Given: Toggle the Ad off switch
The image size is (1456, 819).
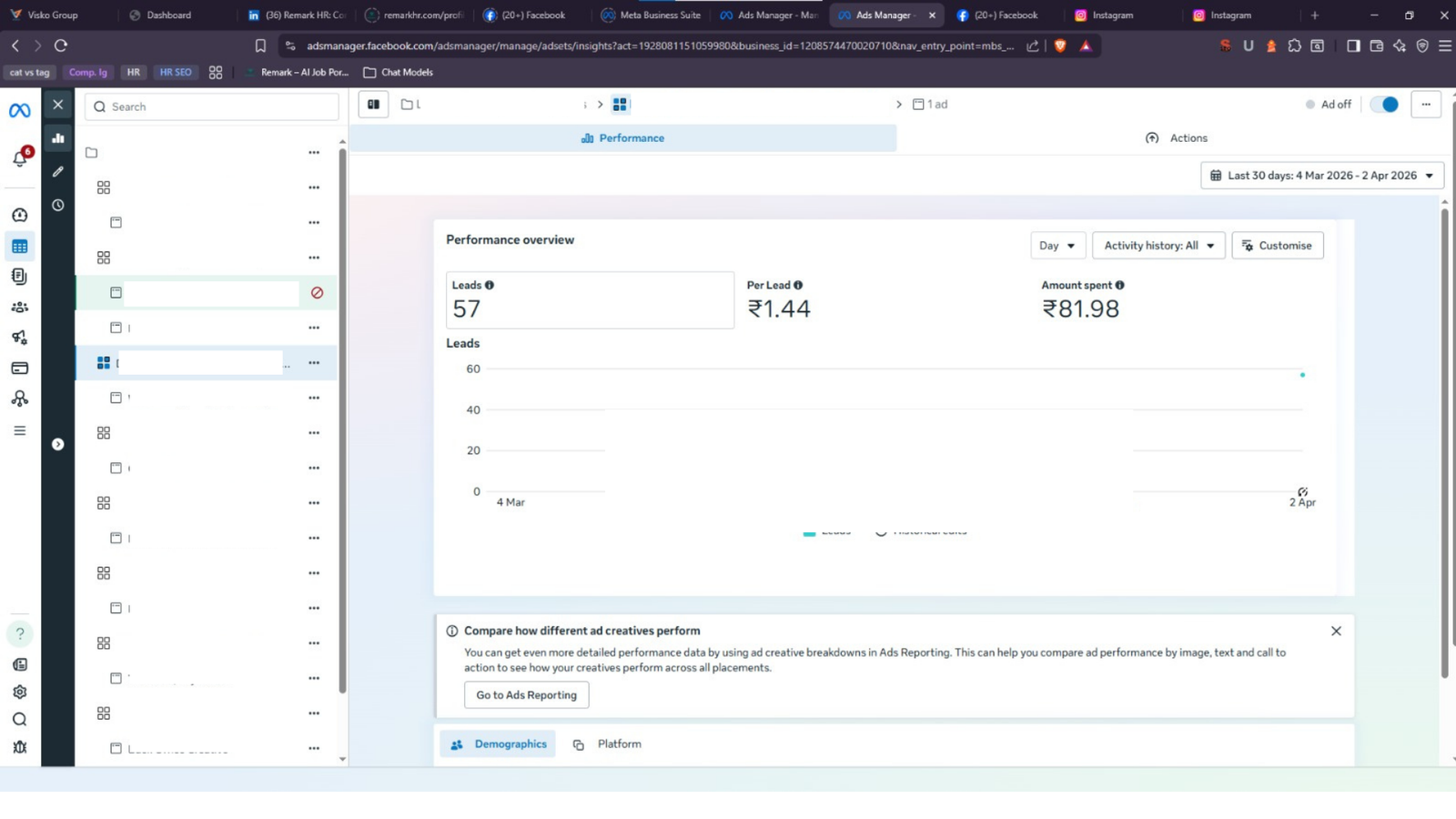Looking at the screenshot, I should [x=1384, y=105].
